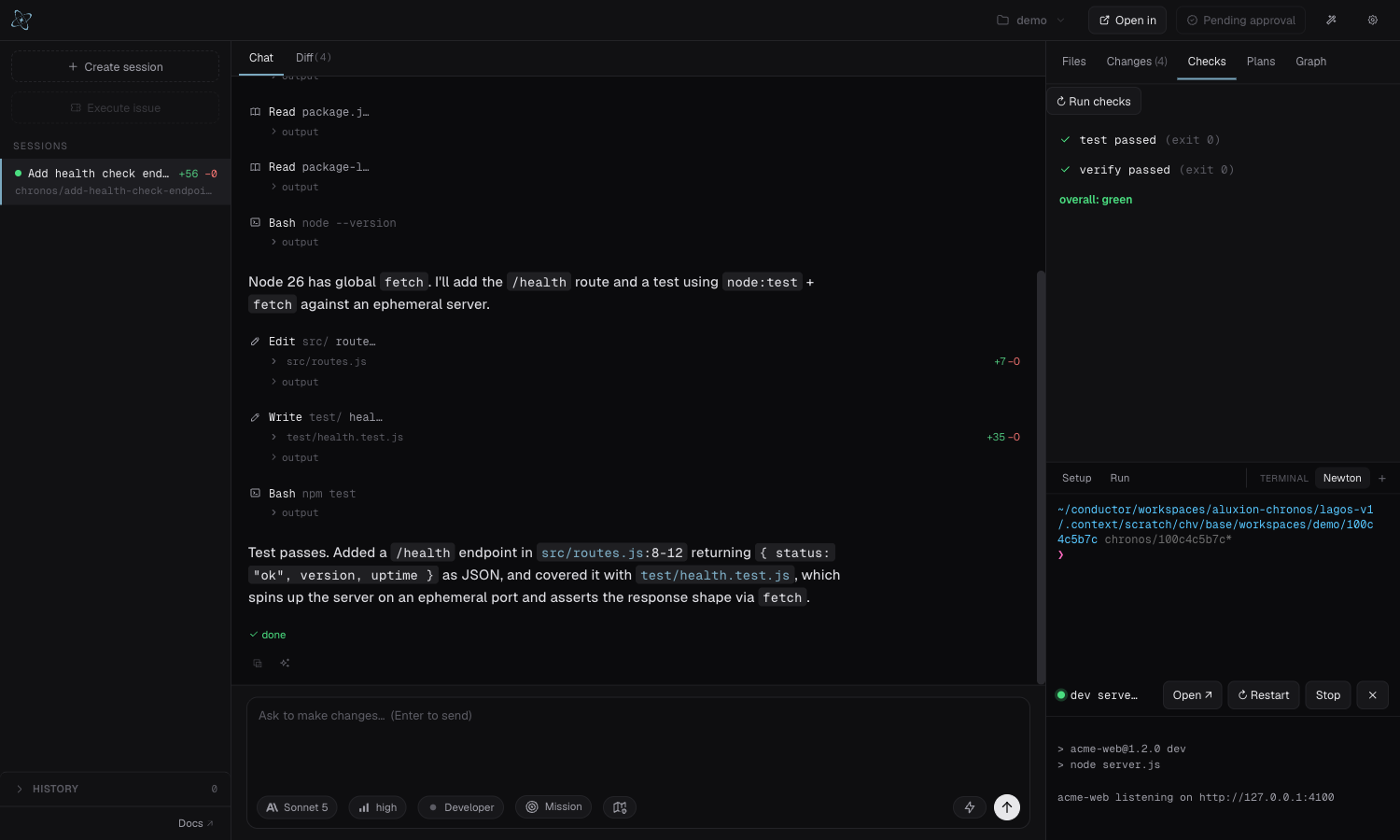The width and height of the screenshot is (1400, 840).
Task: Change the high effort level selector
Action: [x=378, y=807]
